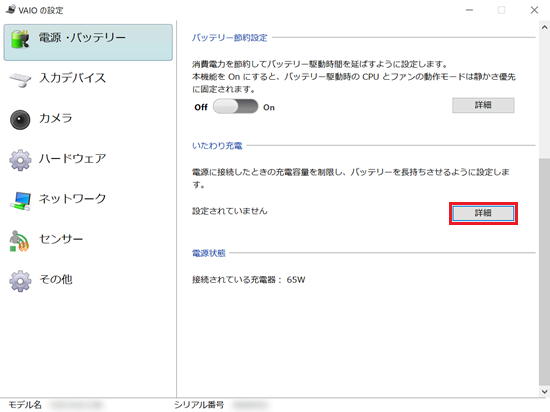Click the sensor person icon
The image size is (550, 412).
coord(19,241)
